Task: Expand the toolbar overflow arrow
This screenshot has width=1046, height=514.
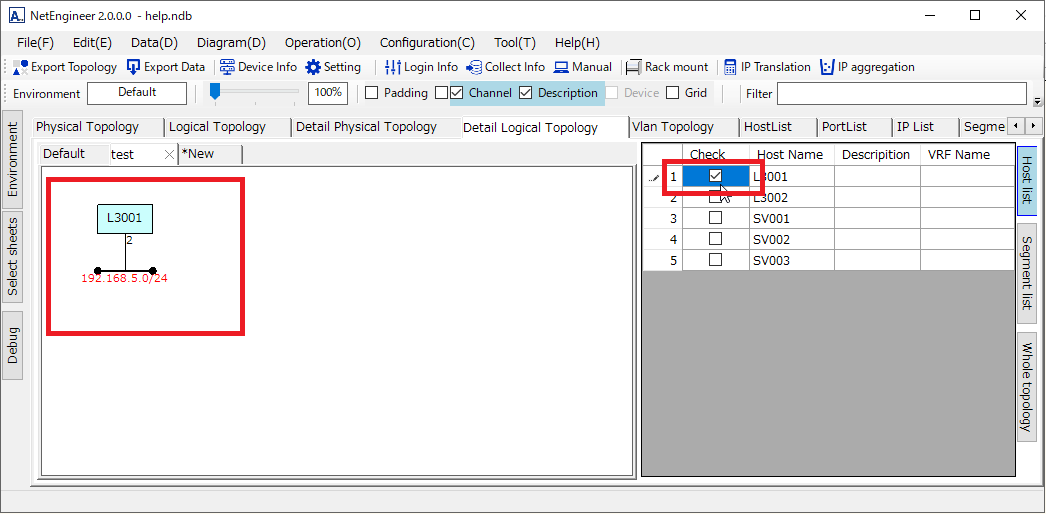Action: point(1037,101)
